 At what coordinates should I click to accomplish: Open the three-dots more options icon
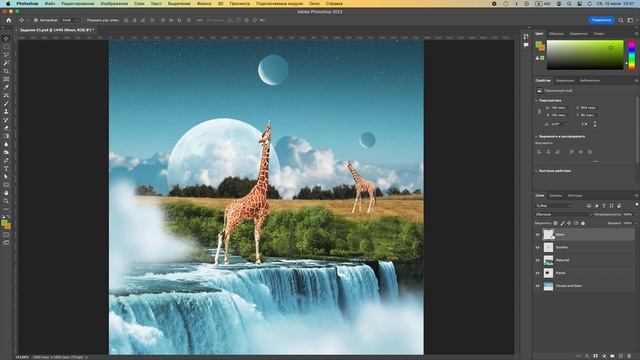(199, 20)
